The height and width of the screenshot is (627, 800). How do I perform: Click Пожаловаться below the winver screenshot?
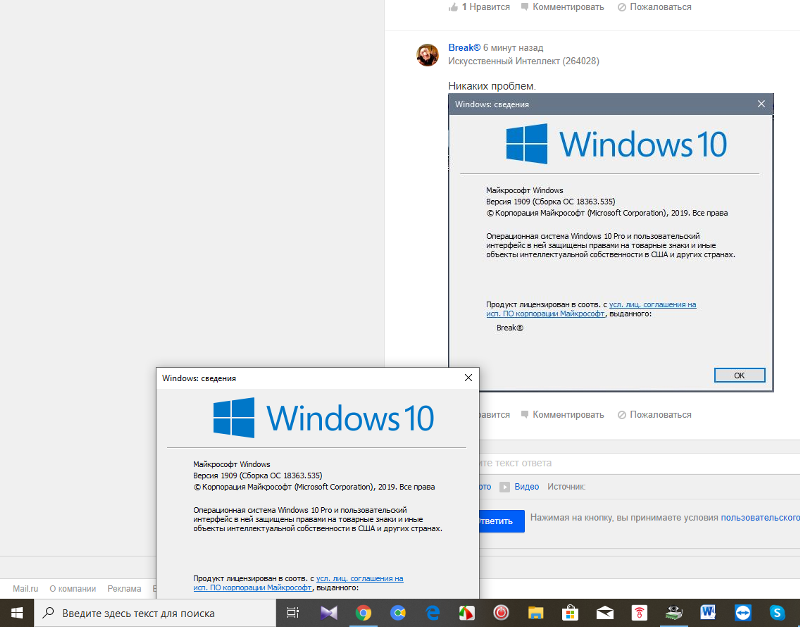pyautogui.click(x=655, y=415)
